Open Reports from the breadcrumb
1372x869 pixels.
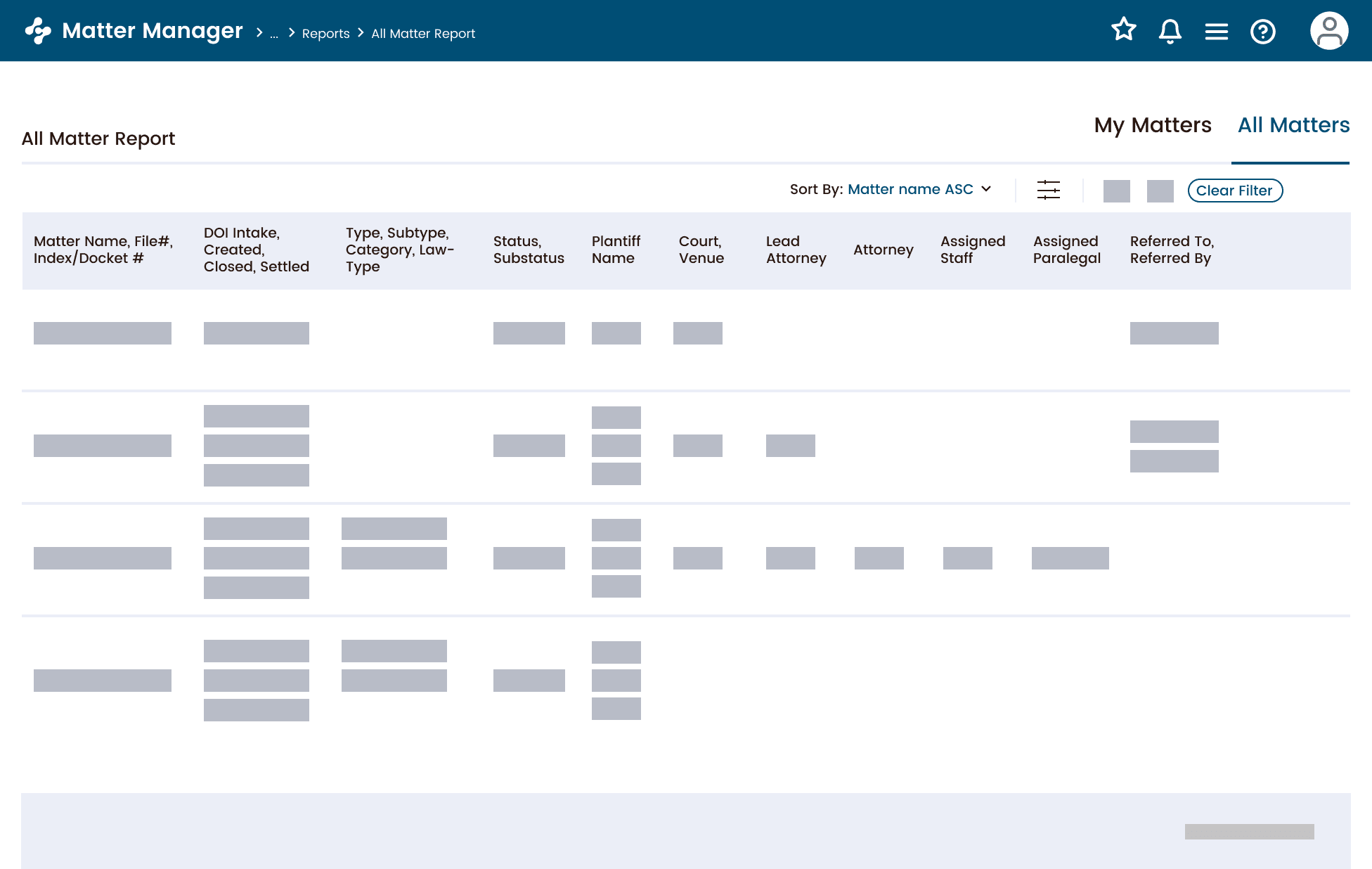point(325,33)
